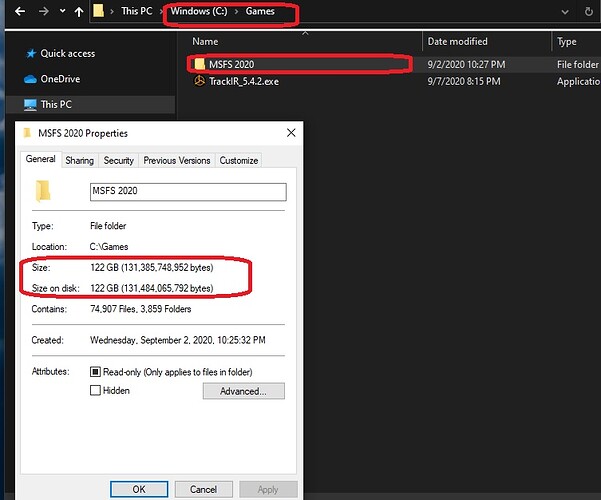Go up one folder level arrow
This screenshot has height=500, width=601.
click(80, 13)
